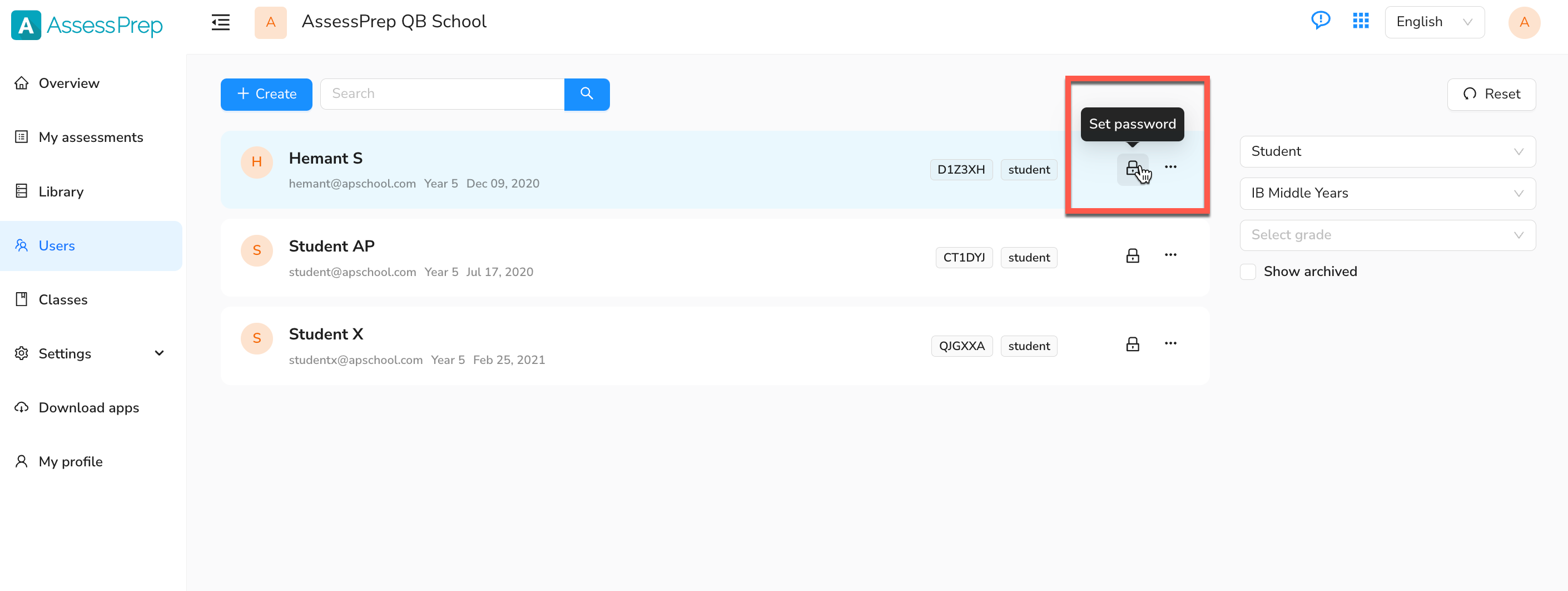Click the Create button
The height and width of the screenshot is (591, 1568).
coord(266,94)
